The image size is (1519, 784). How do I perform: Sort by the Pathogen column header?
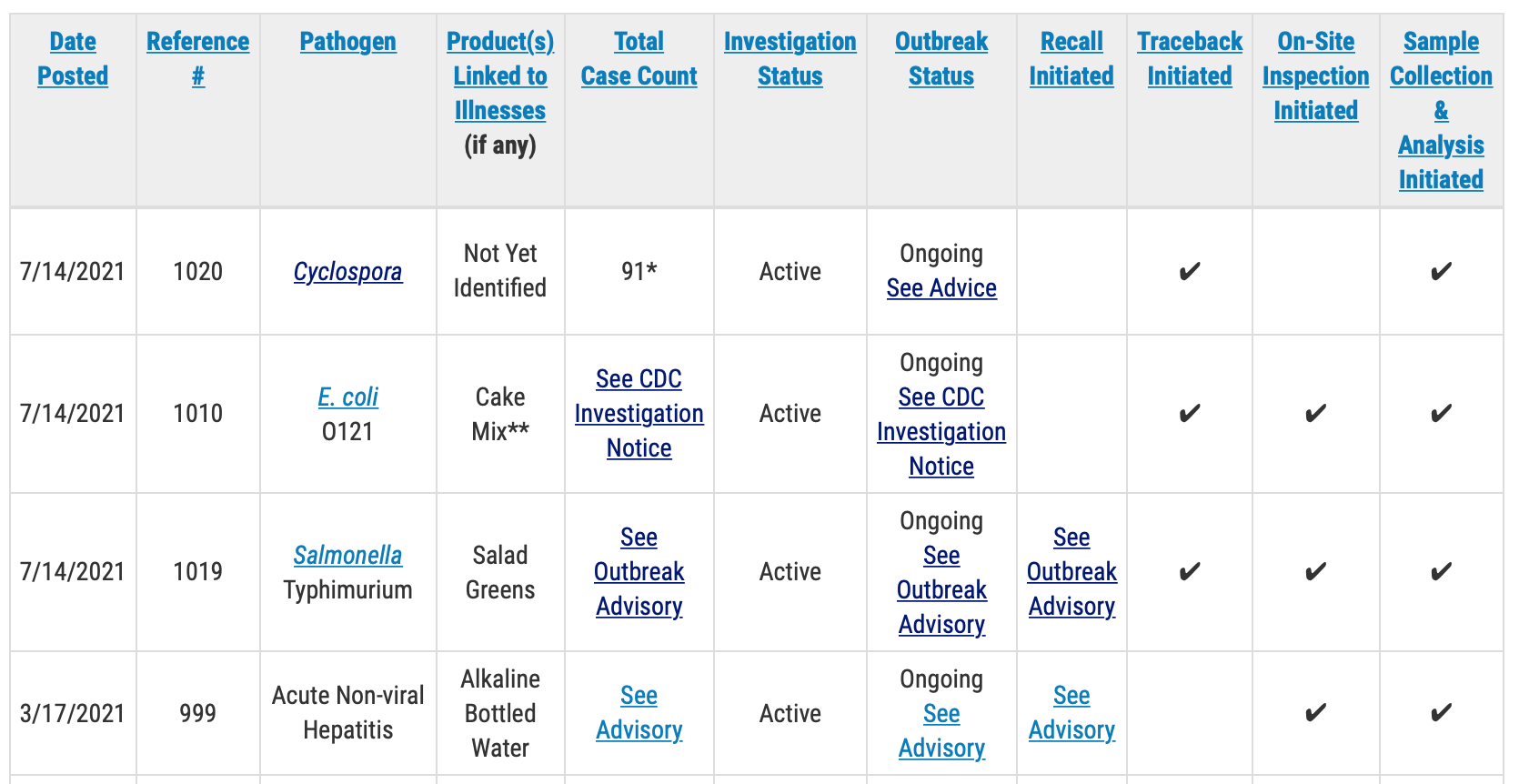(347, 42)
